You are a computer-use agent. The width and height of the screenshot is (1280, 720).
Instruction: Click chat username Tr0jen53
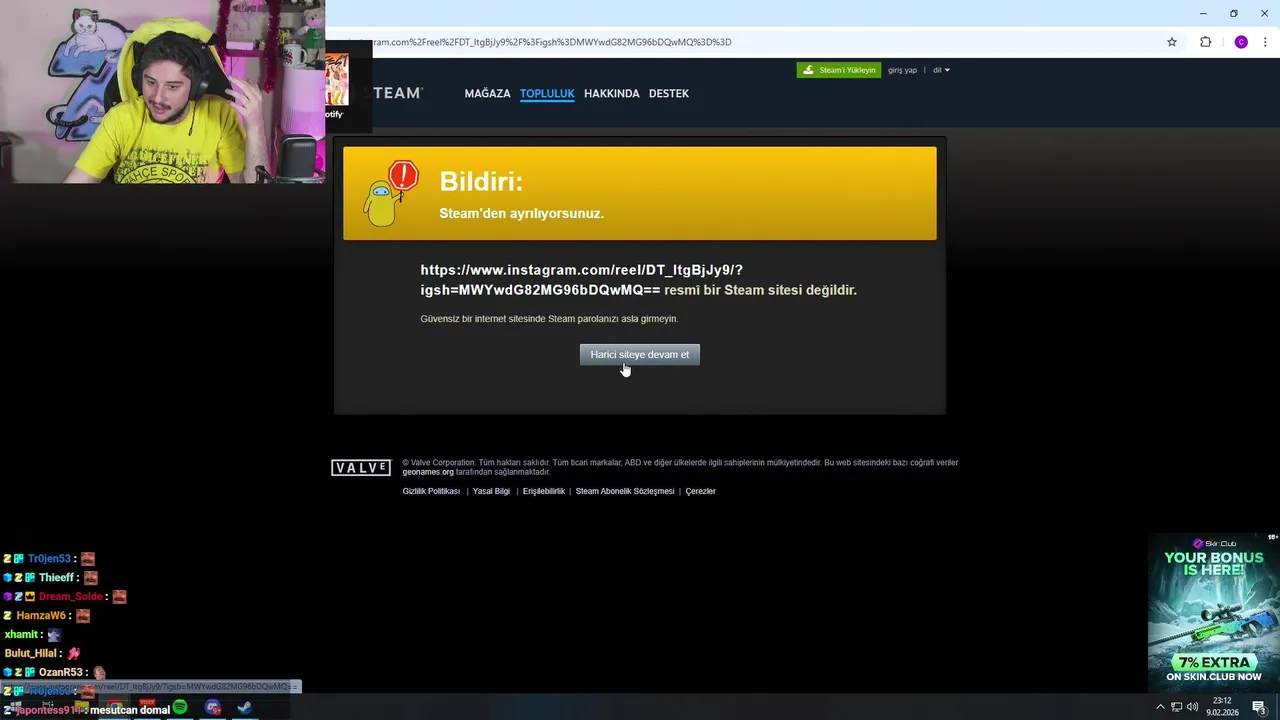tap(49, 559)
